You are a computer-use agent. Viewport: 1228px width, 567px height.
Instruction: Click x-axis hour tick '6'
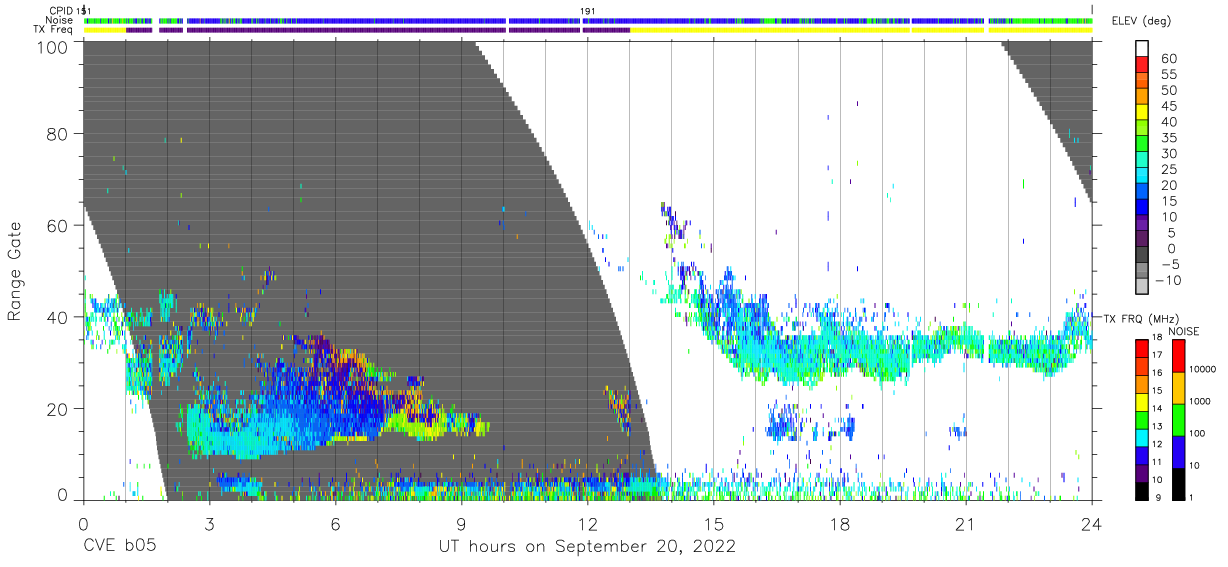click(335, 525)
